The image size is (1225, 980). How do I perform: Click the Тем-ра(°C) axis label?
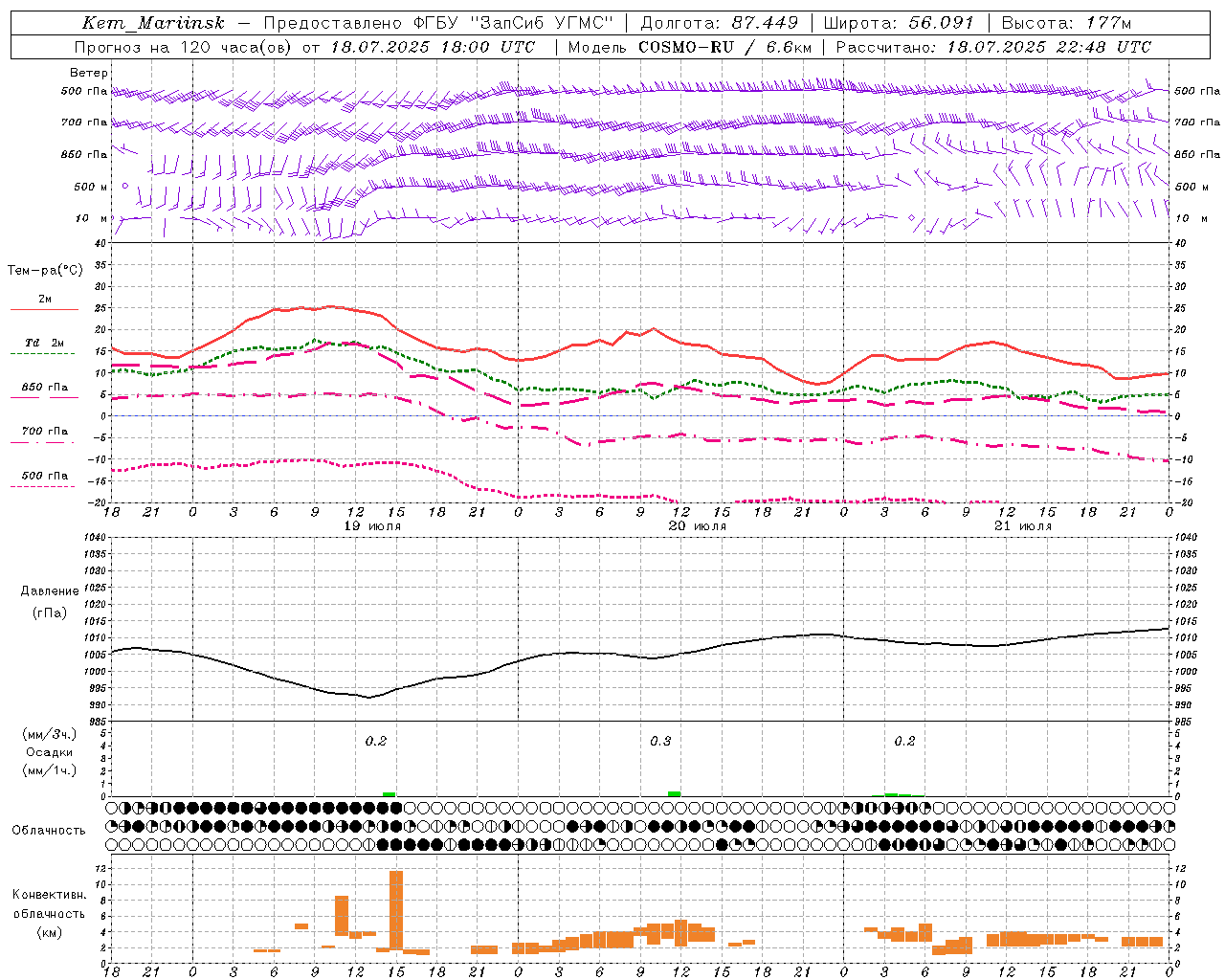[x=45, y=271]
